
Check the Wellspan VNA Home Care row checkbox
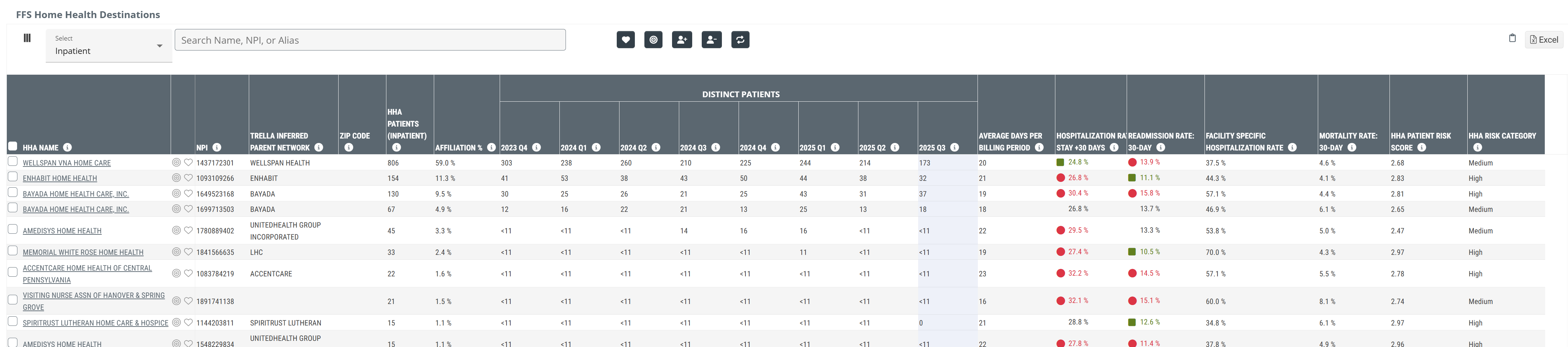click(13, 161)
